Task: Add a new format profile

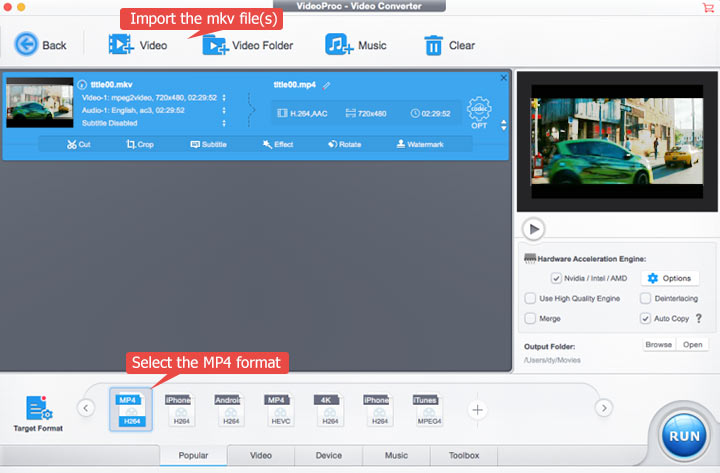Action: pyautogui.click(x=478, y=410)
